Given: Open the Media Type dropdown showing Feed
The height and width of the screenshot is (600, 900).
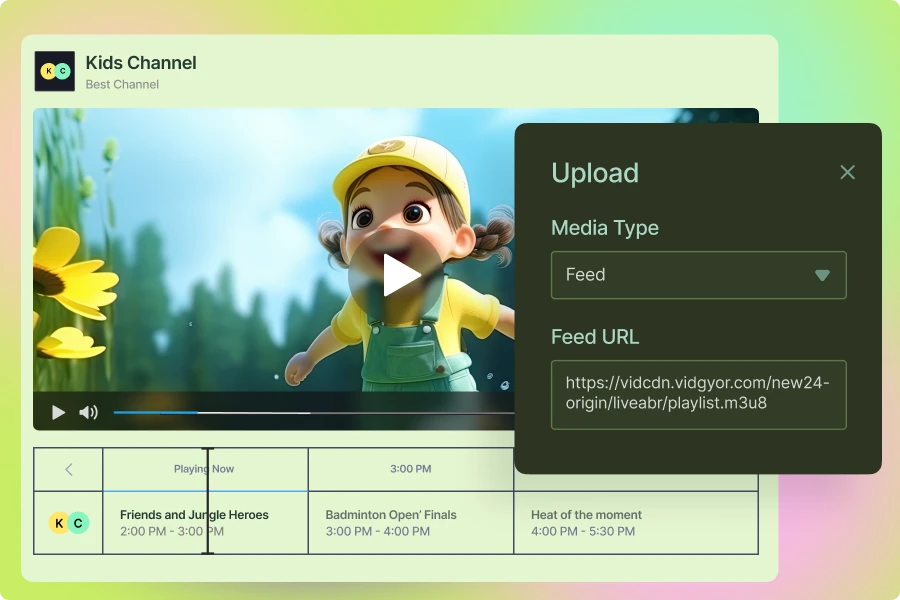Looking at the screenshot, I should [698, 275].
